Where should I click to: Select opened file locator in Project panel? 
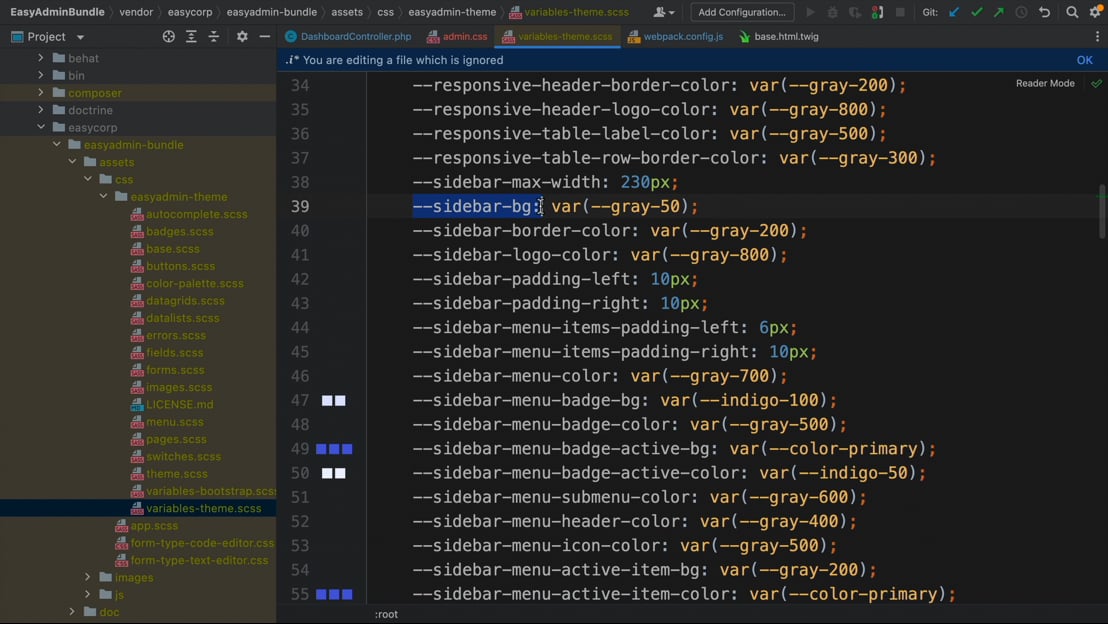(168, 37)
